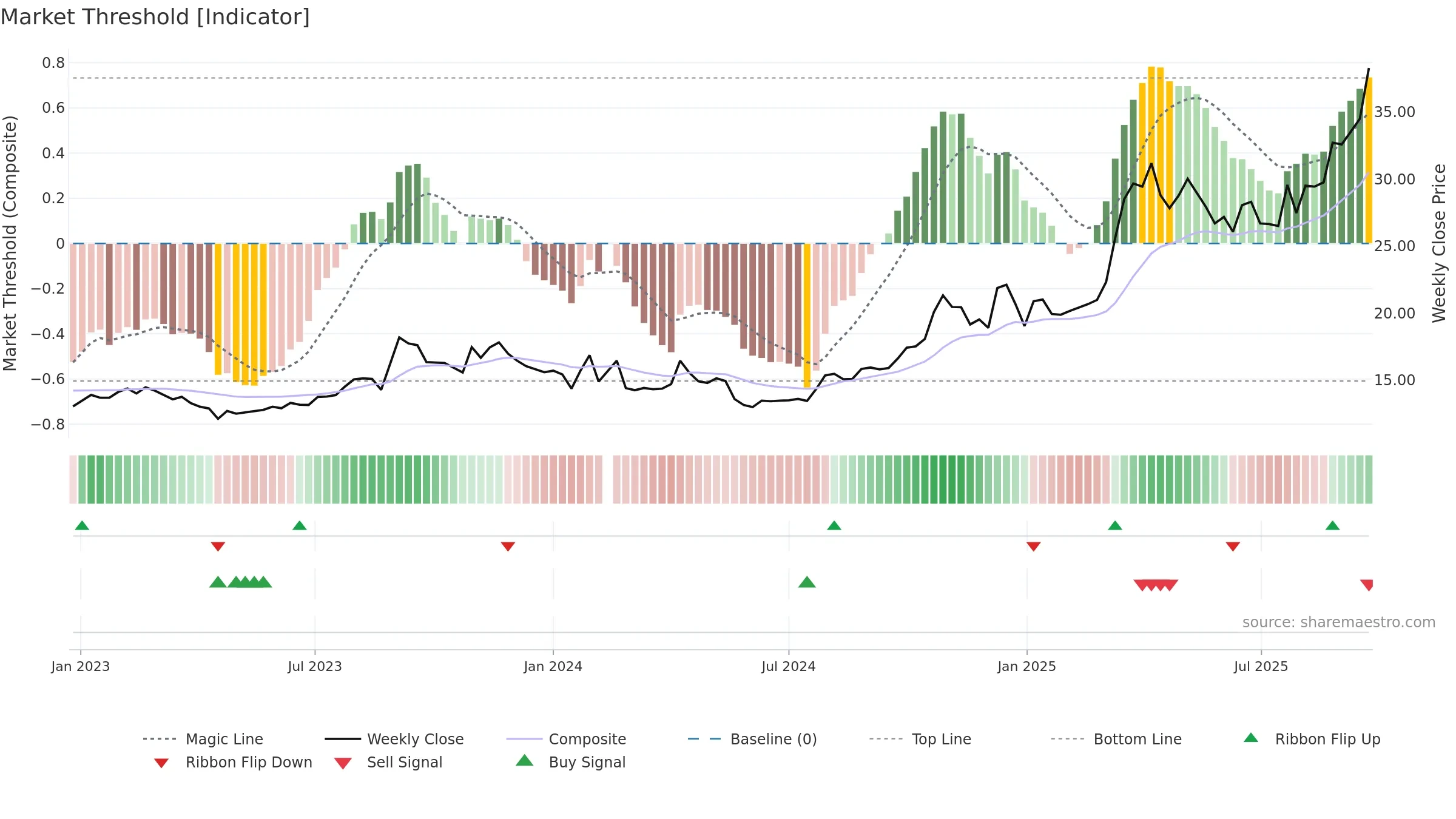
Task: Click the Market Threshold (Composite) axis title
Action: pos(10,243)
